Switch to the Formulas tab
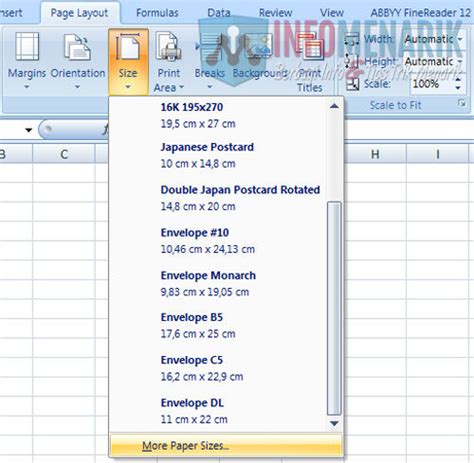The width and height of the screenshot is (474, 463). click(157, 13)
